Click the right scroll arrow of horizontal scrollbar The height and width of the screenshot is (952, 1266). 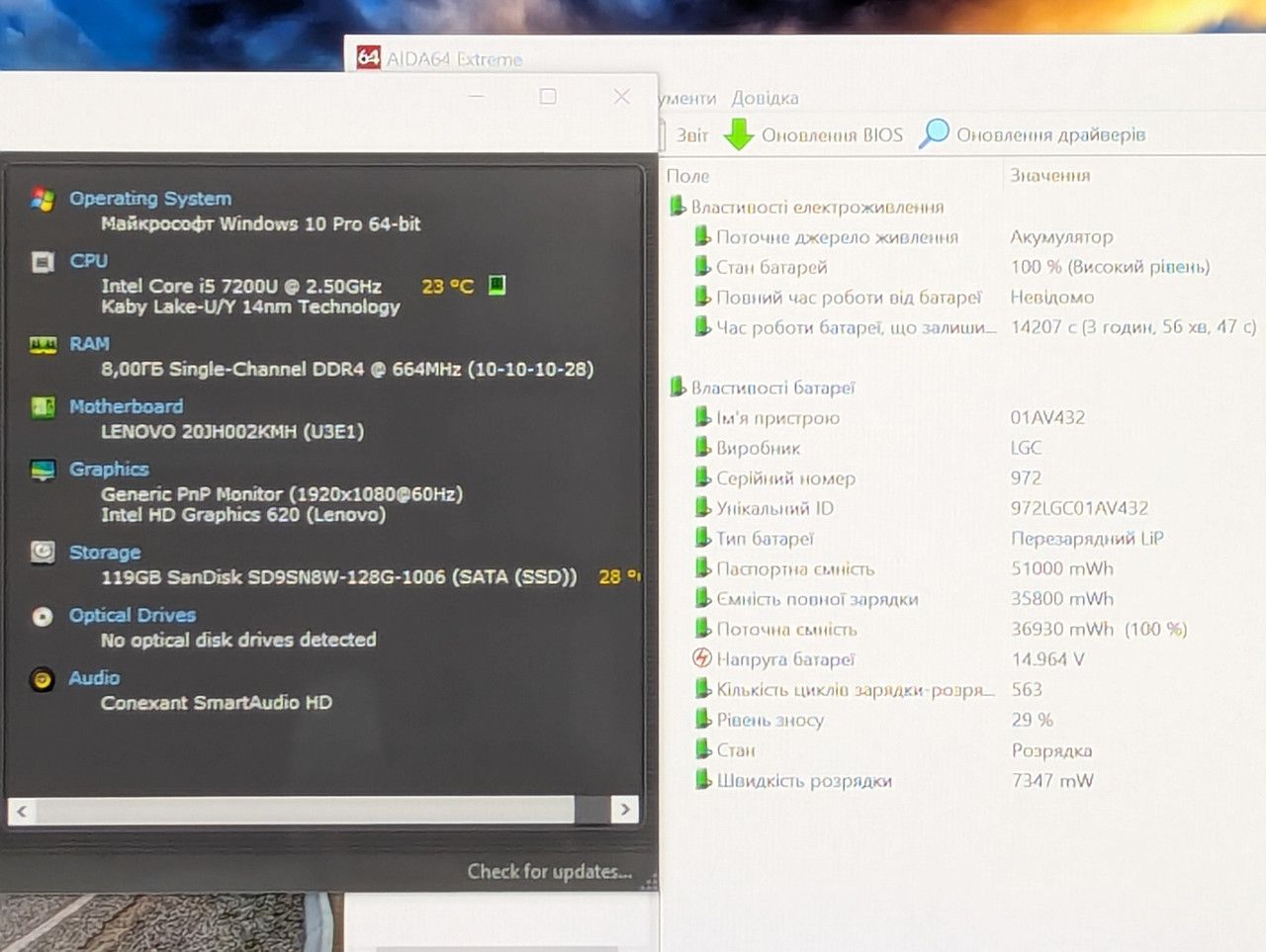[624, 810]
